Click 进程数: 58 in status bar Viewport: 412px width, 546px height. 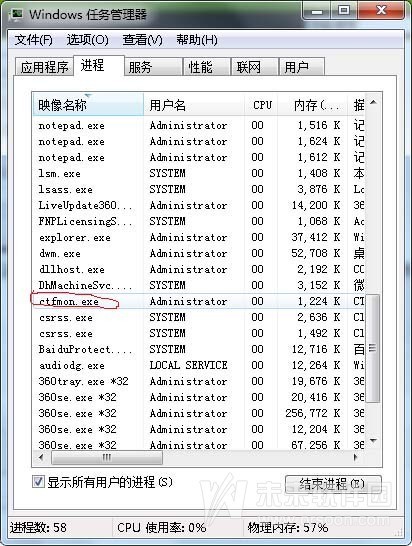pos(38,527)
